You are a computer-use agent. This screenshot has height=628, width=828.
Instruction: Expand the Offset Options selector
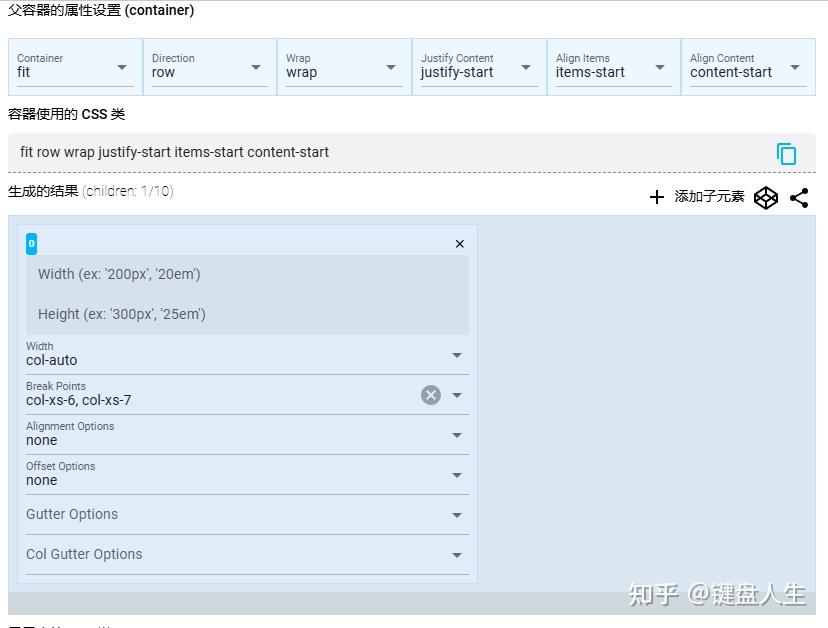(x=457, y=474)
